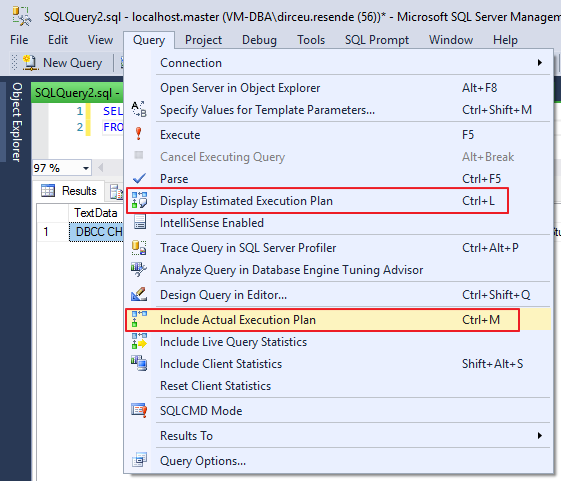Screen dimensions: 561x481
Task: Open the Object Explorer side panel
Action: 16,122
